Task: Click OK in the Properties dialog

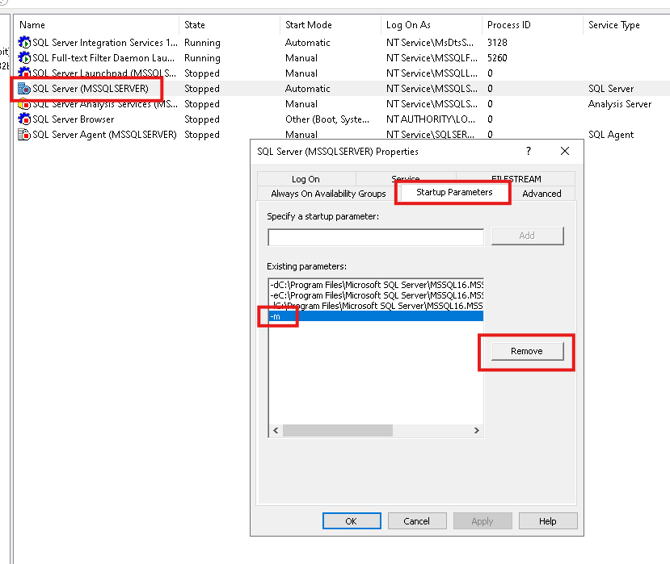Action: click(351, 521)
